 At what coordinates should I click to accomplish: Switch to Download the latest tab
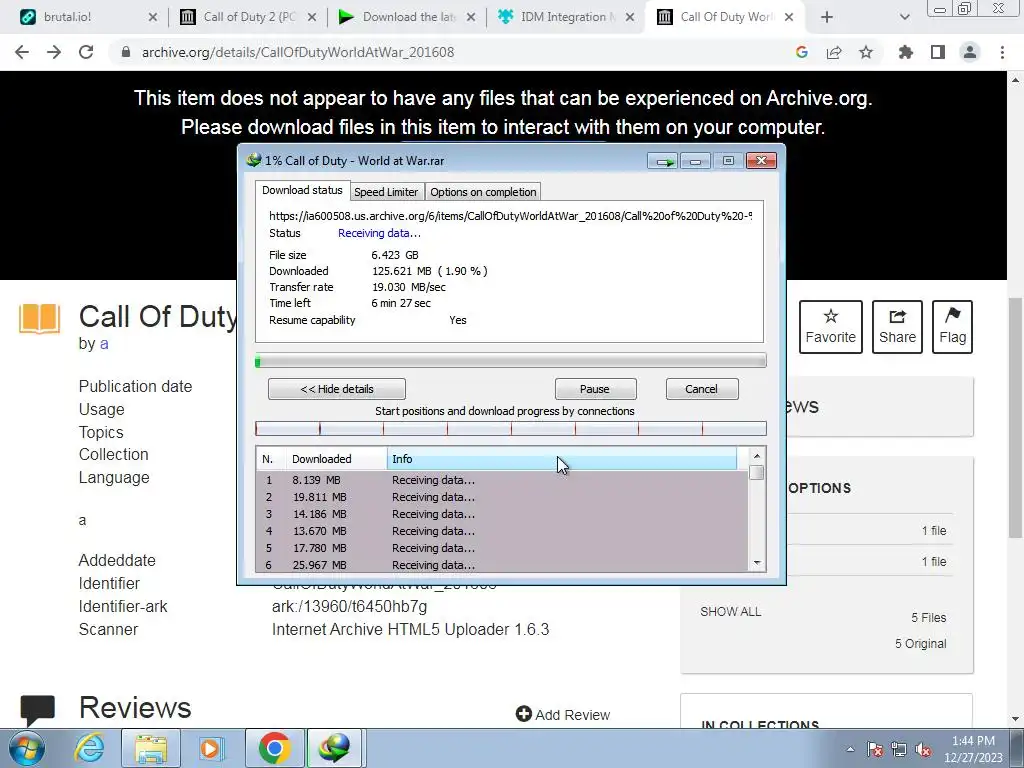pos(405,17)
